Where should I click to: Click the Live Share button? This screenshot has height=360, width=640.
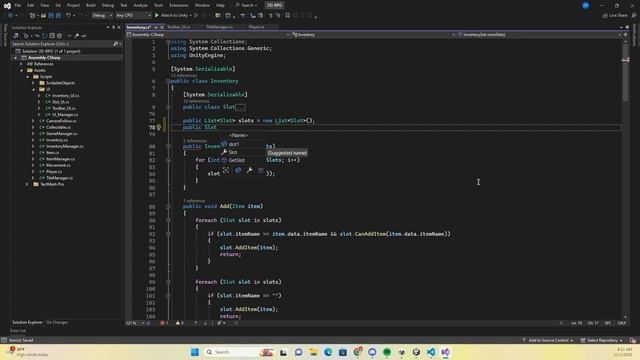click(615, 16)
